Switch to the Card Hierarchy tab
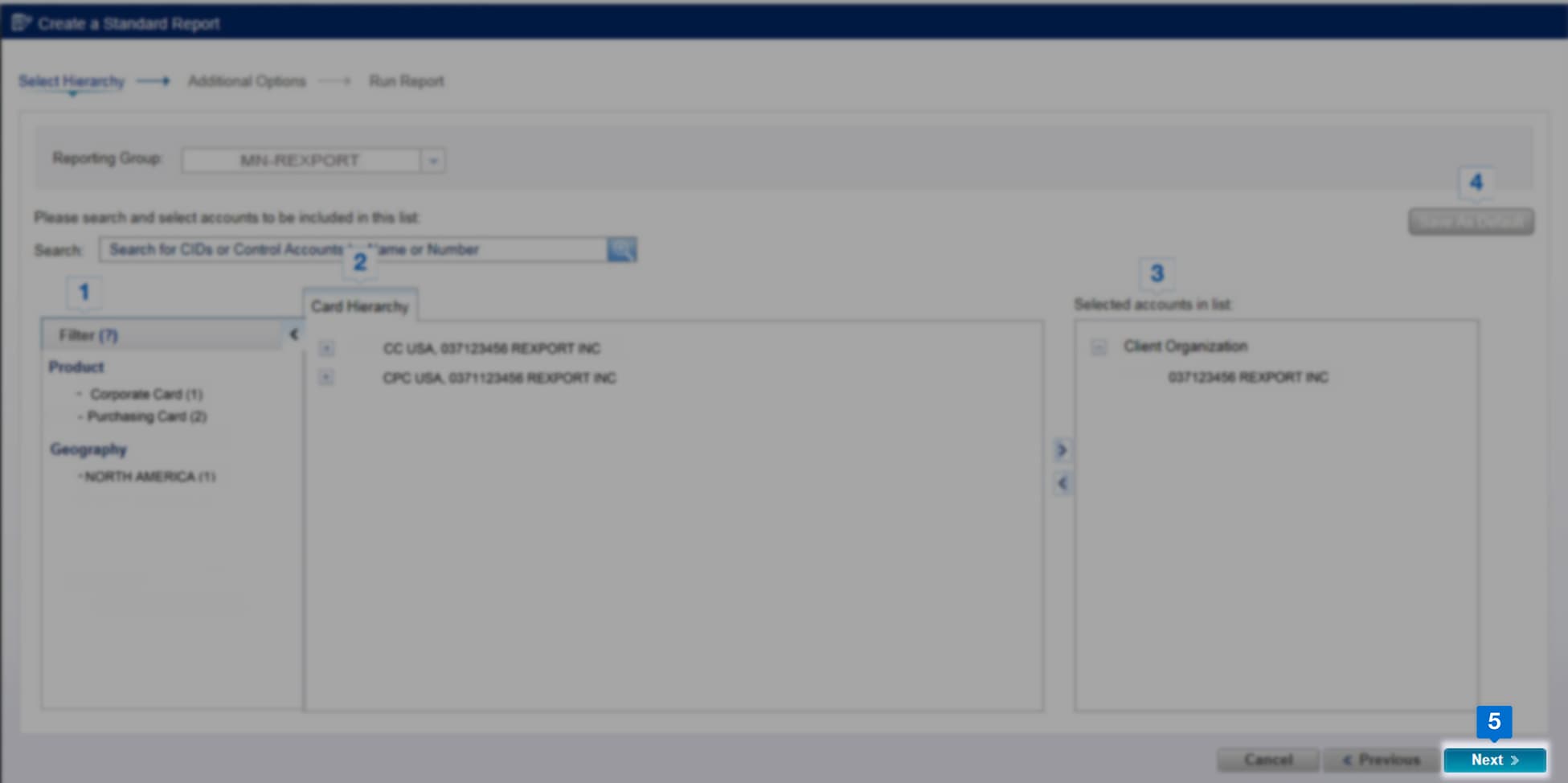 click(x=359, y=306)
